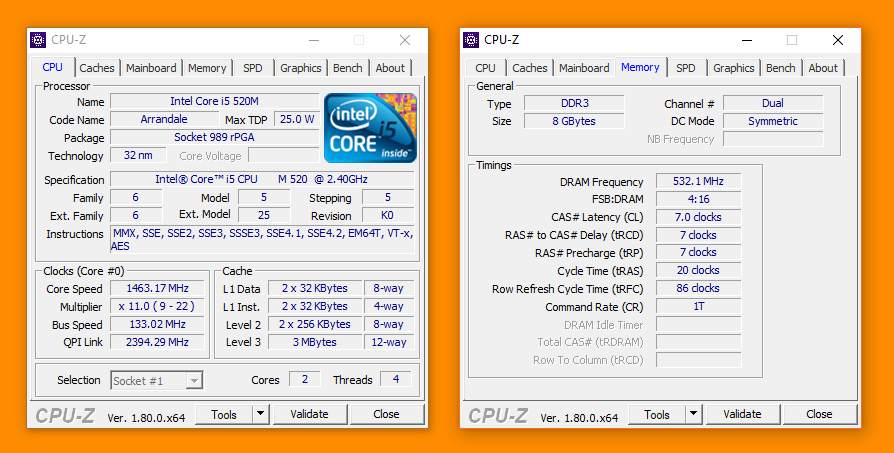Click Core Speed value '1463.17 MHz'

coord(157,288)
